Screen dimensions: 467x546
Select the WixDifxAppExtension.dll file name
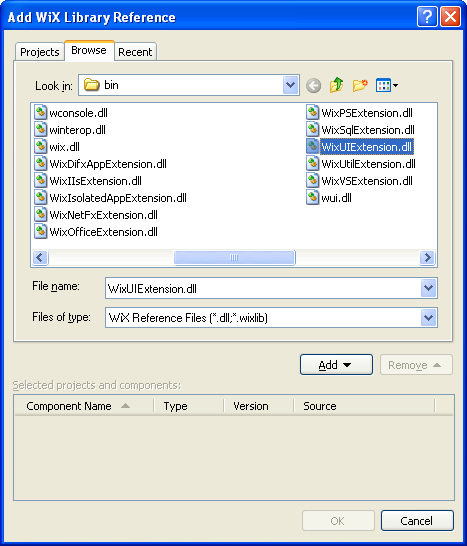[x=108, y=164]
